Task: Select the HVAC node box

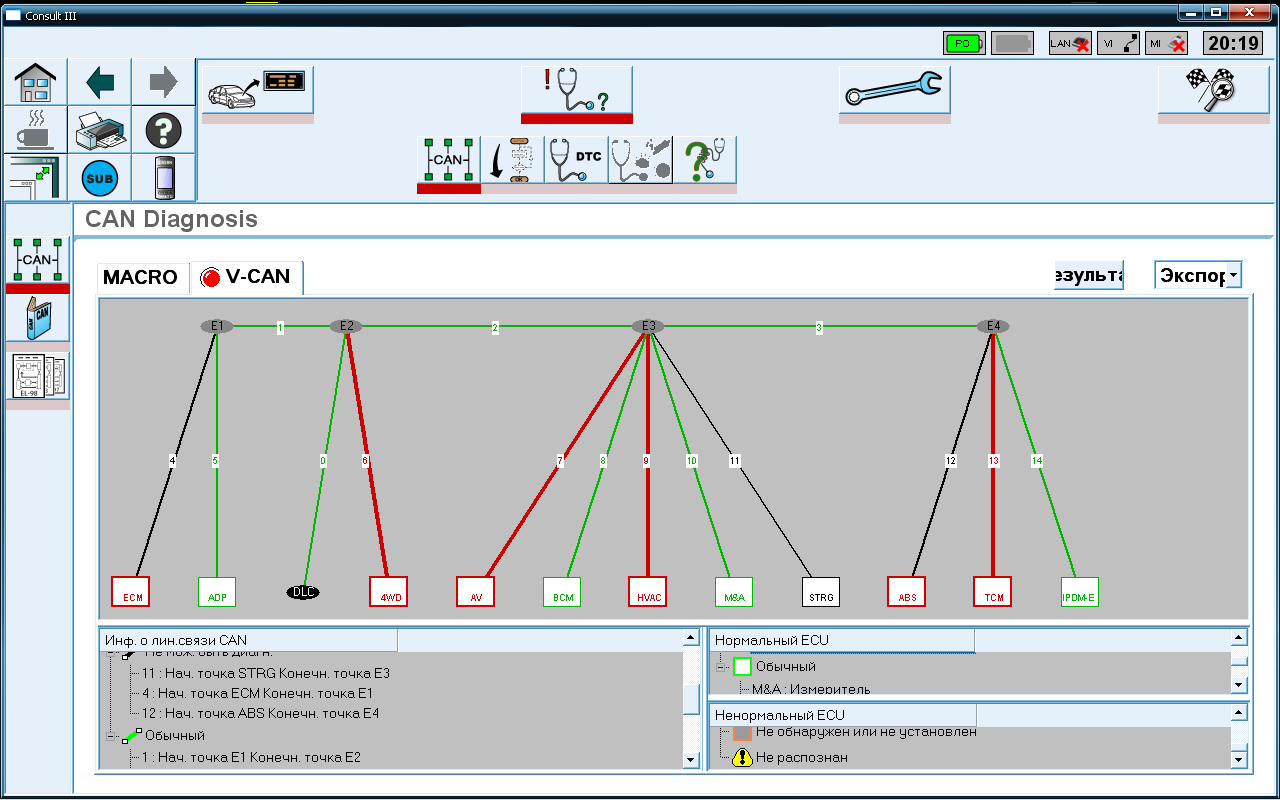Action: pos(647,591)
